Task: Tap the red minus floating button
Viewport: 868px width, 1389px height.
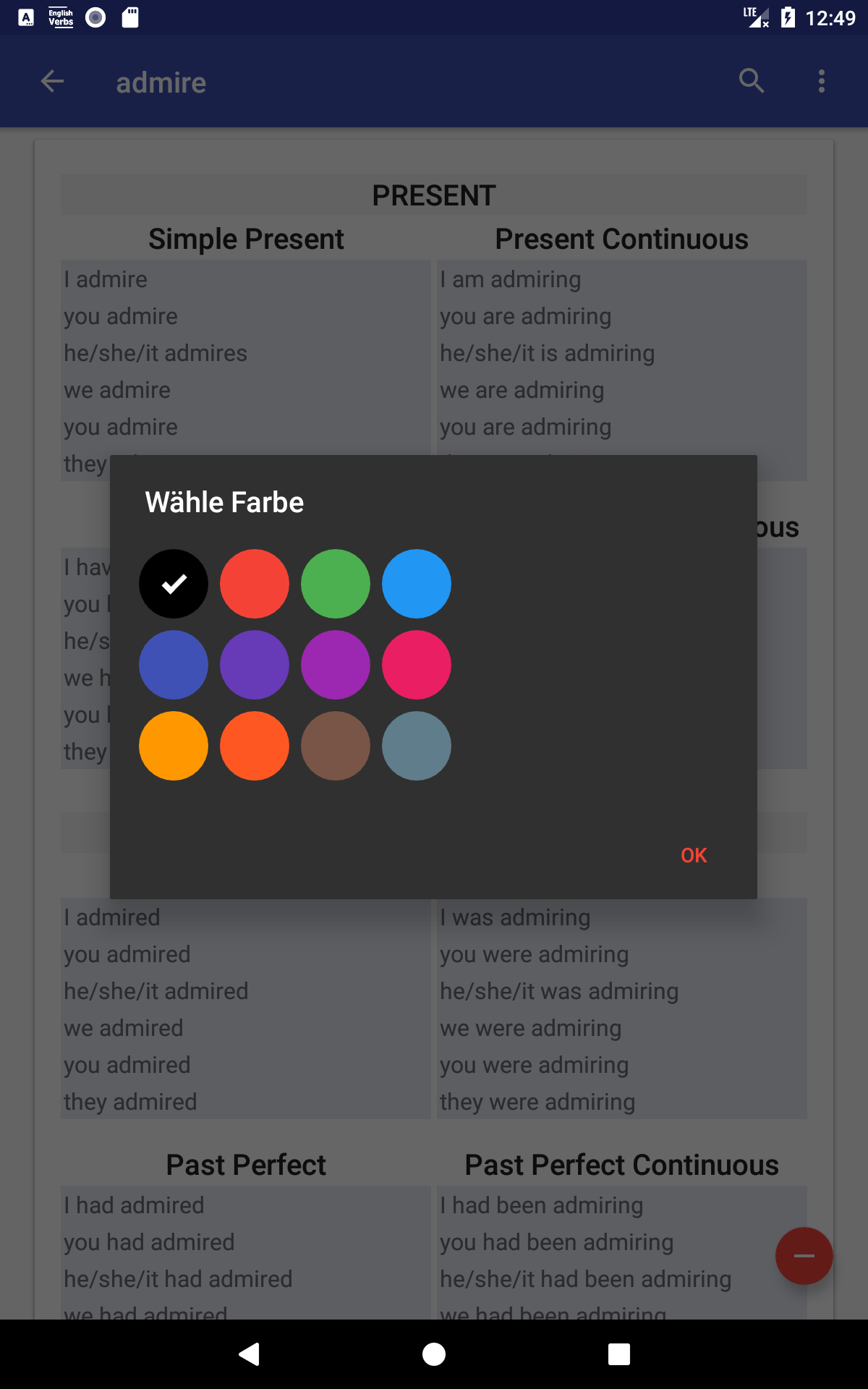Action: [x=804, y=1256]
